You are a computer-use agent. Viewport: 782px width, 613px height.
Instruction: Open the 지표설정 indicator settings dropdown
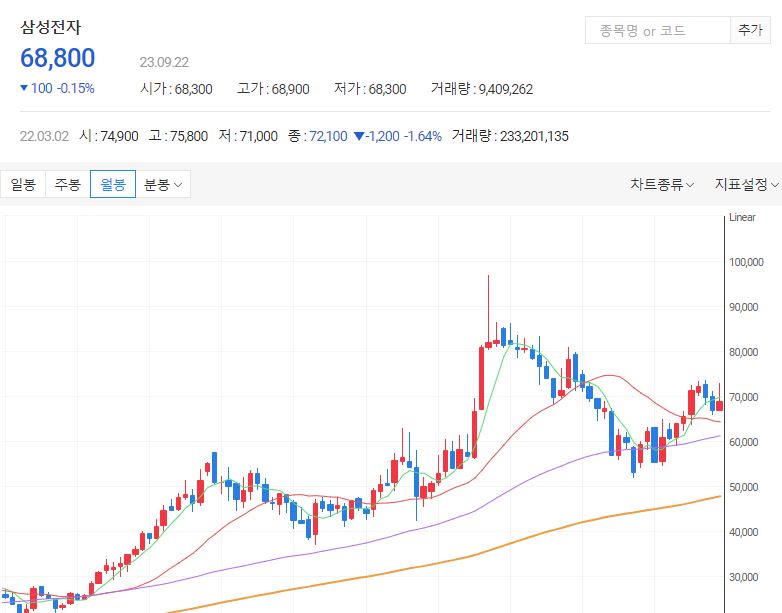(x=747, y=185)
